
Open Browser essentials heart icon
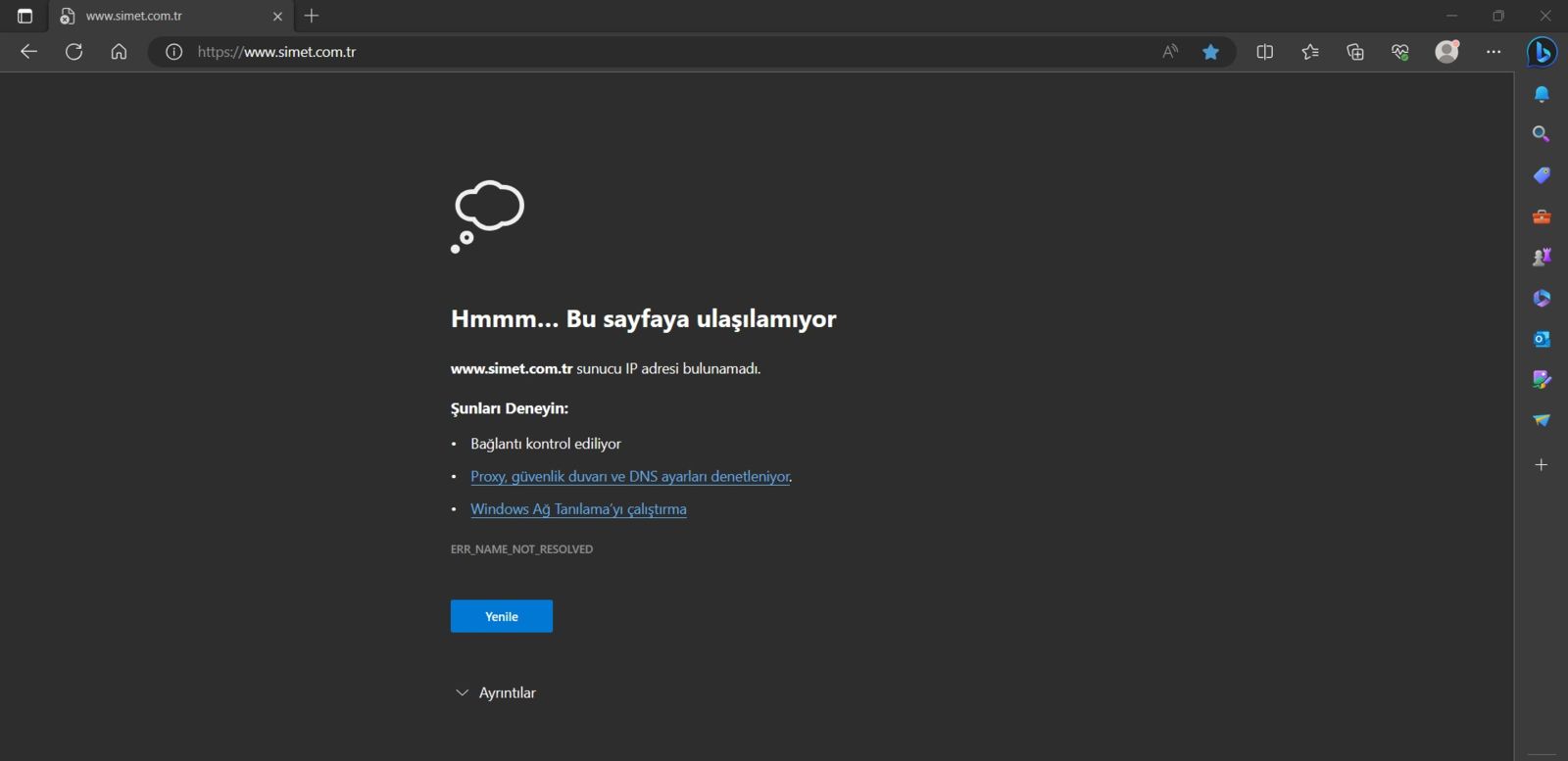(x=1400, y=52)
